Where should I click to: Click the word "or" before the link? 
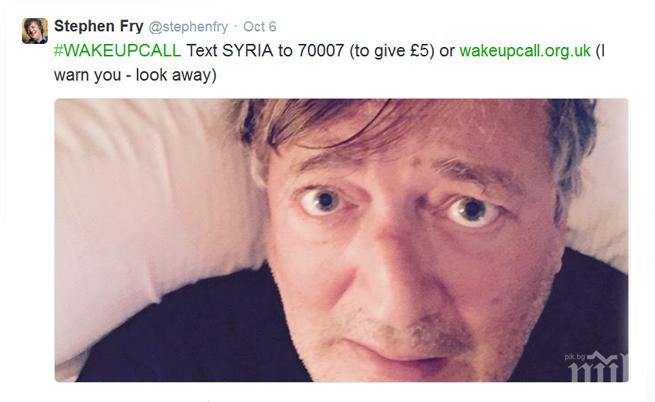coord(447,51)
